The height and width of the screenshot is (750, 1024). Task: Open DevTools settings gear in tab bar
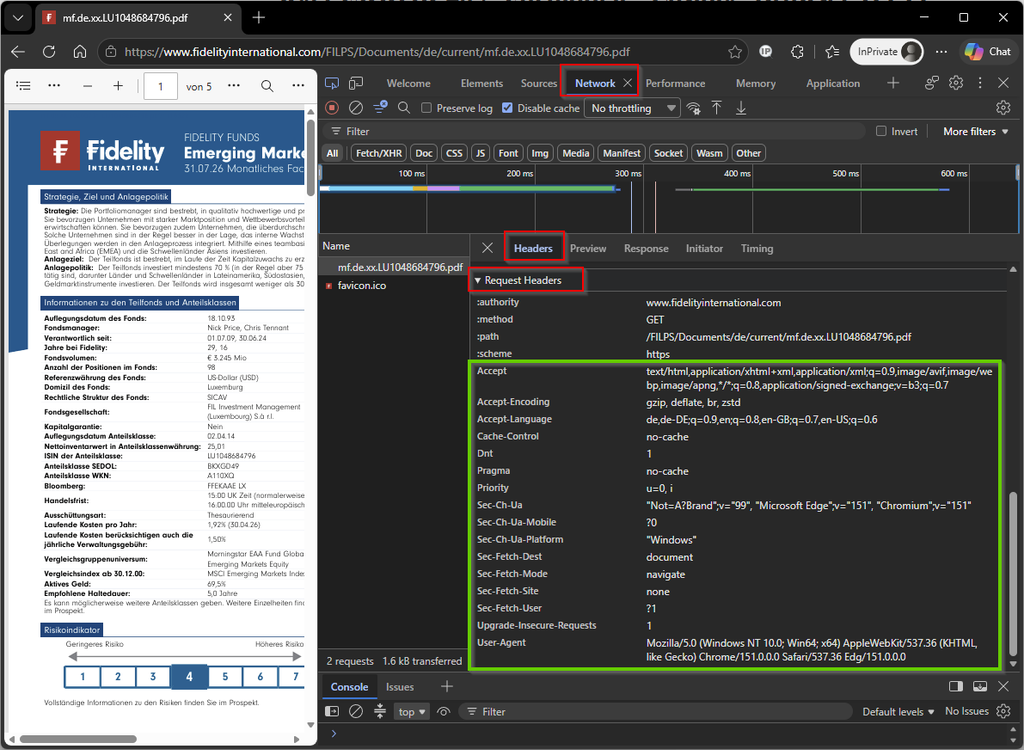click(956, 83)
